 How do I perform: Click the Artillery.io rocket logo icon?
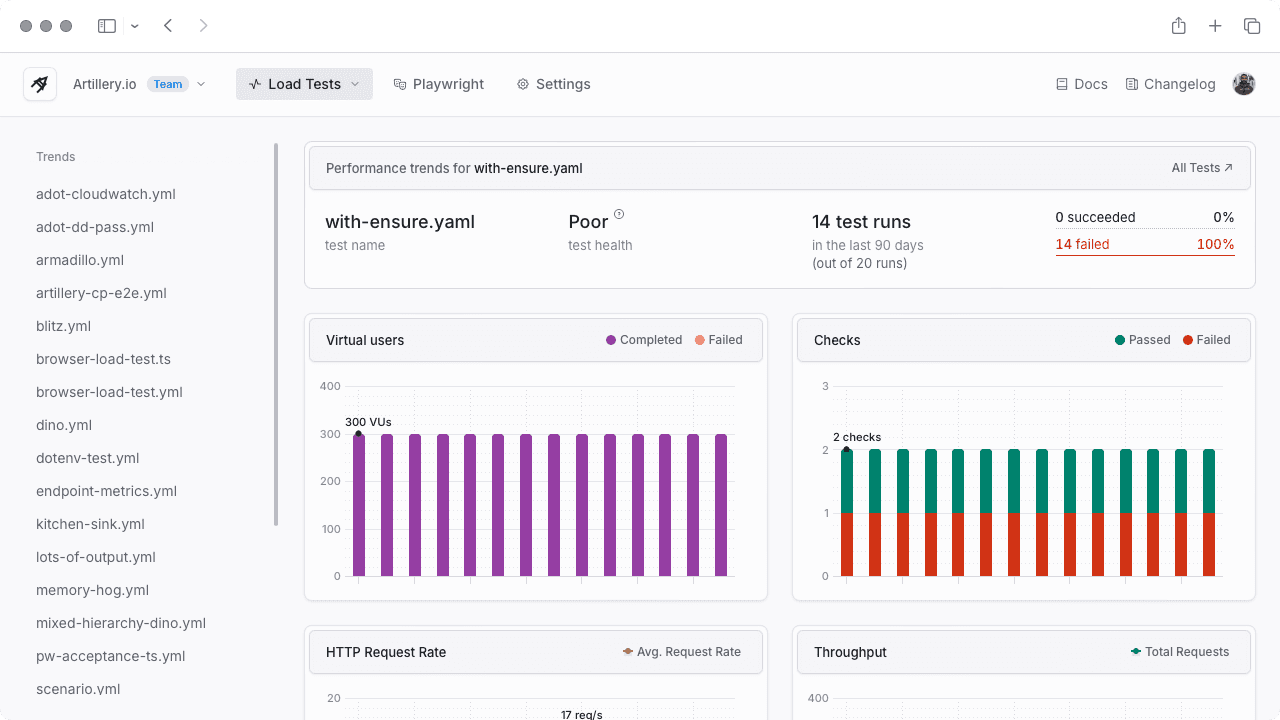pos(39,84)
